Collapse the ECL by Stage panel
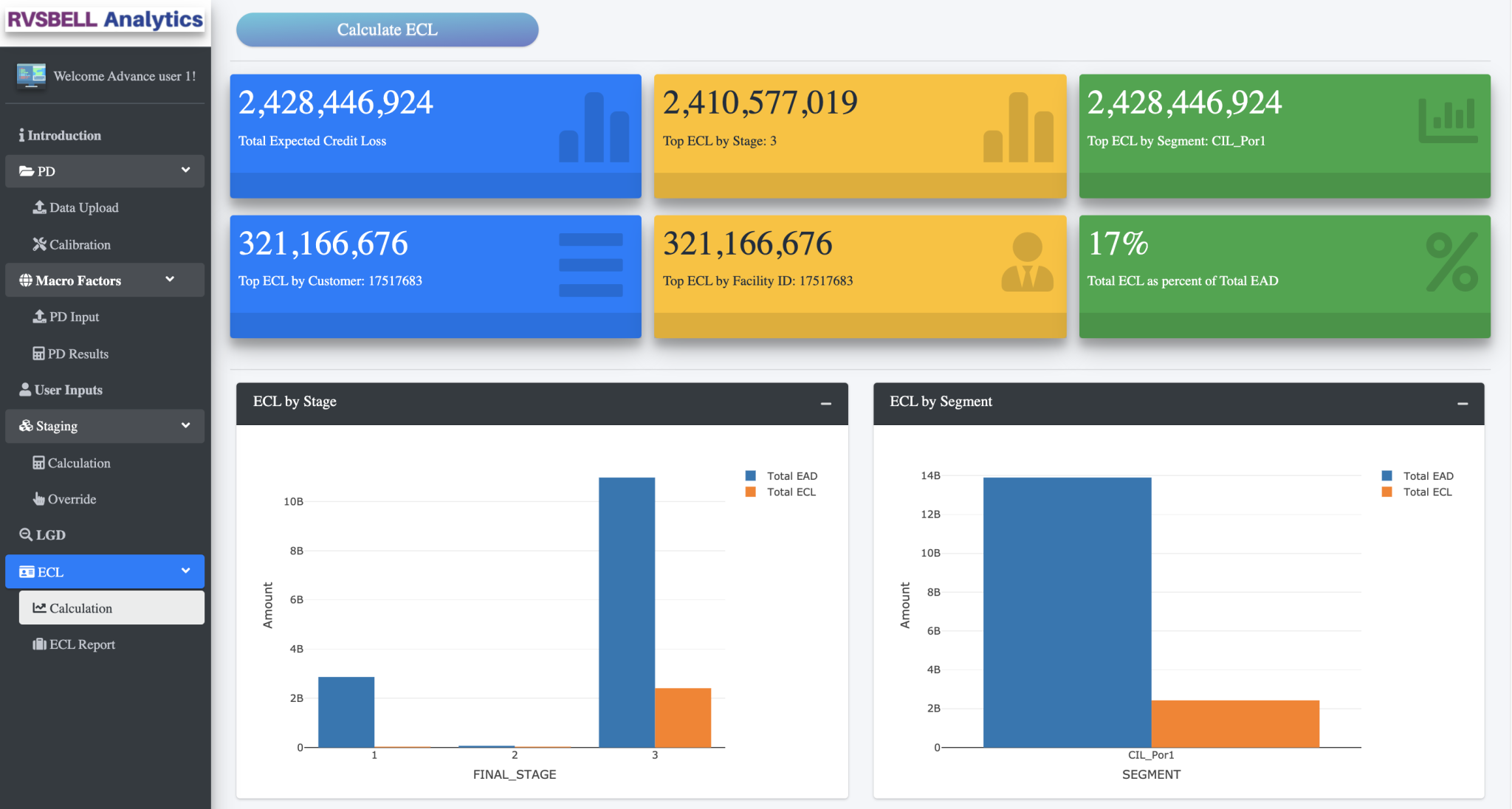Screen dimensions: 1512x809 click(x=826, y=403)
